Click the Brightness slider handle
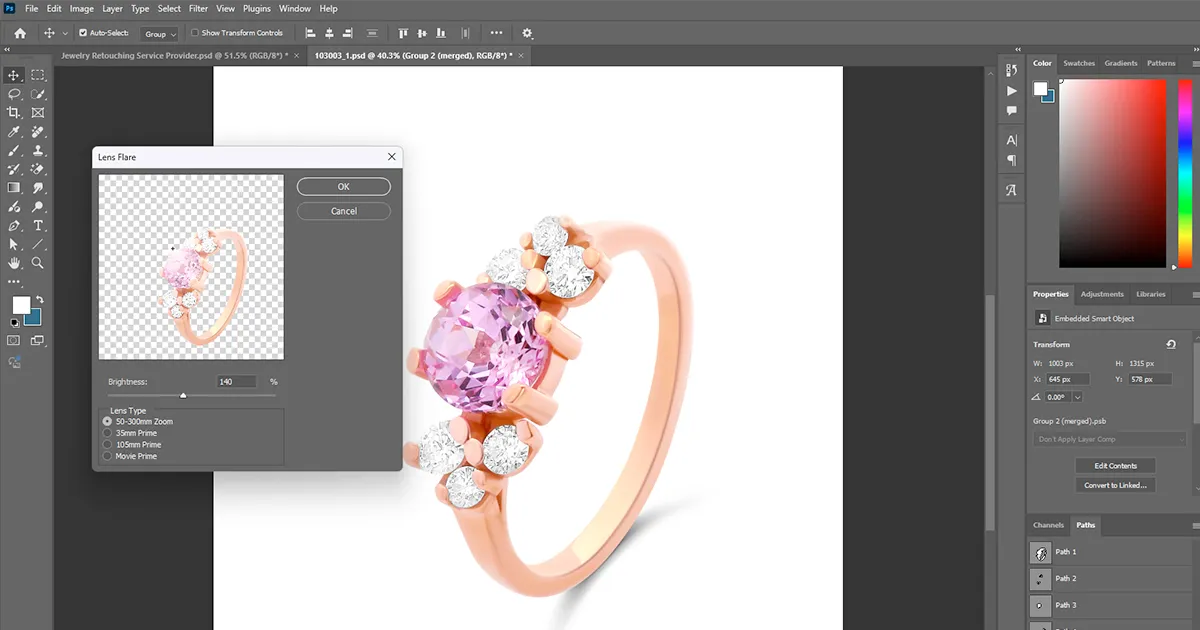The width and height of the screenshot is (1200, 630). (183, 396)
